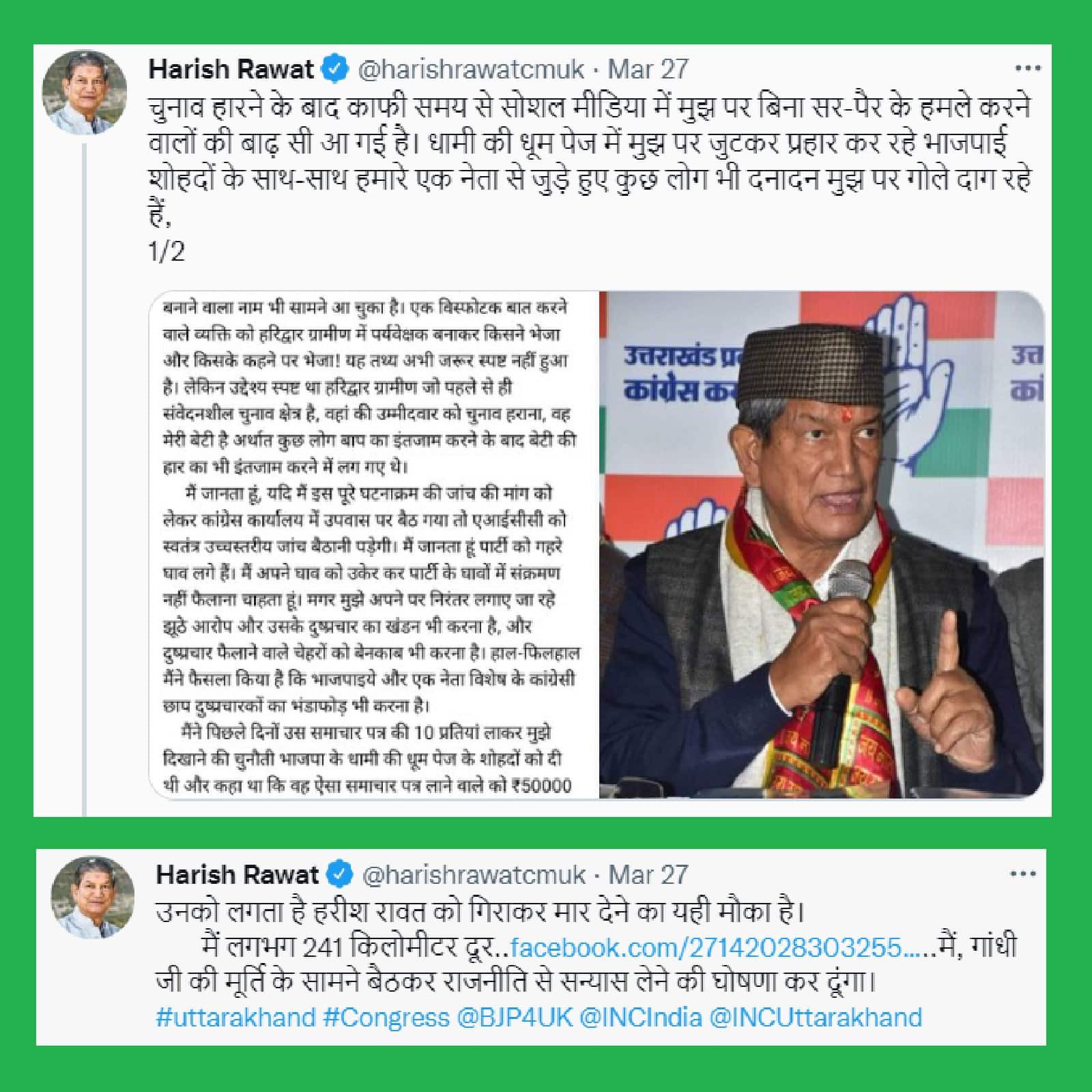Open @harishrawatcmuk handle in first tweet
Viewport: 1092px width, 1092px height.
tap(472, 69)
